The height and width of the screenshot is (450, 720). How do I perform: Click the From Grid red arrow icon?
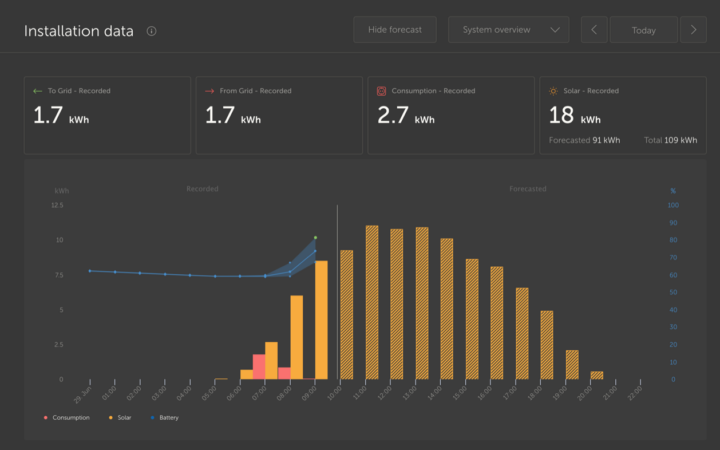[209, 91]
